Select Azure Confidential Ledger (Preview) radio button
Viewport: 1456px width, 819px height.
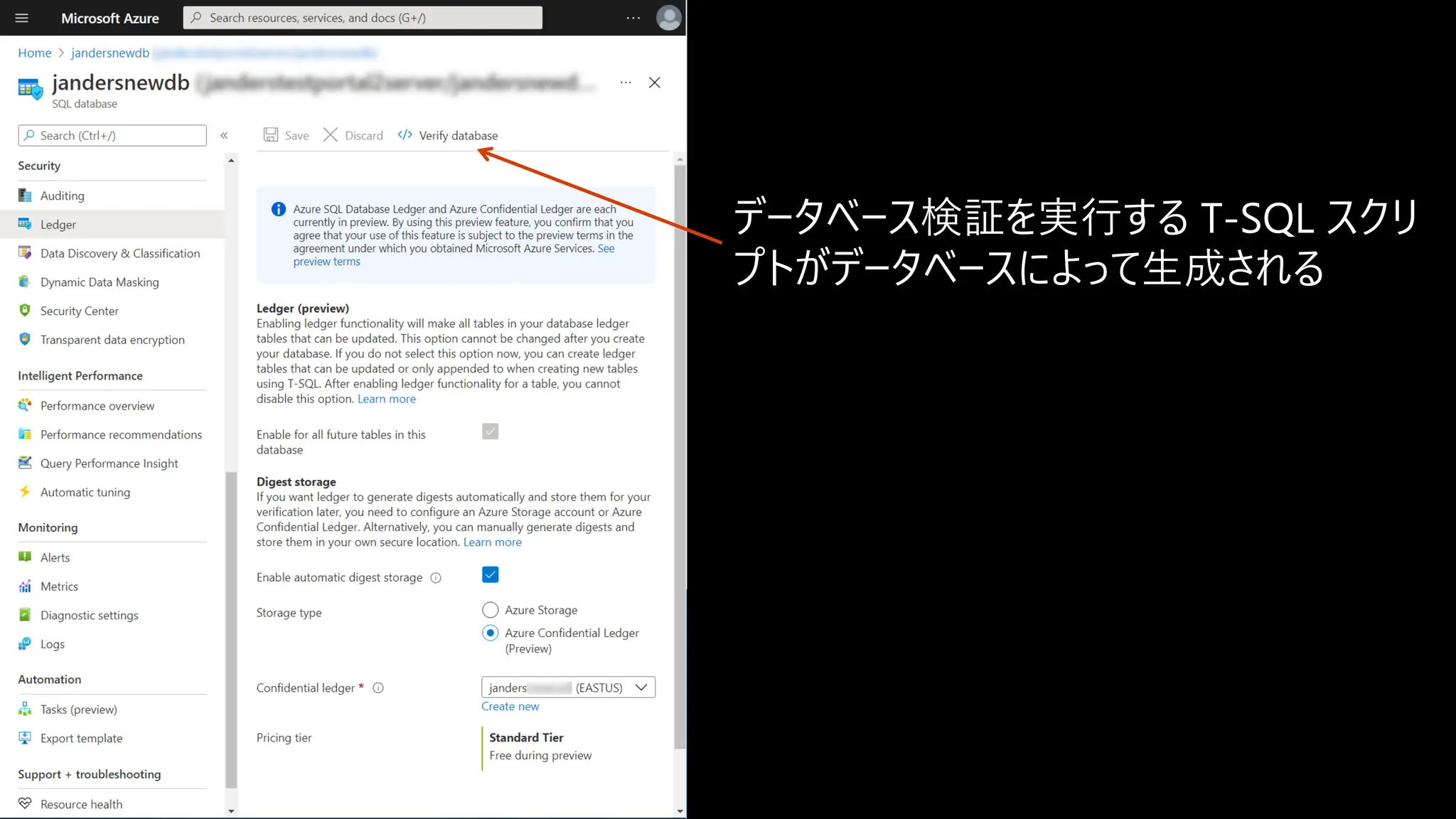pyautogui.click(x=491, y=633)
